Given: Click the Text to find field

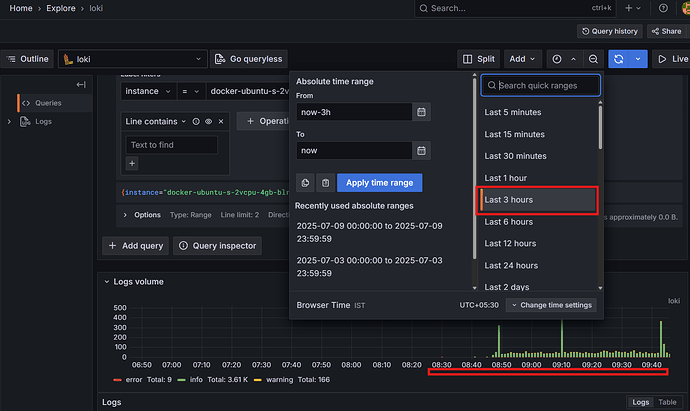Looking at the screenshot, I should click(x=172, y=145).
